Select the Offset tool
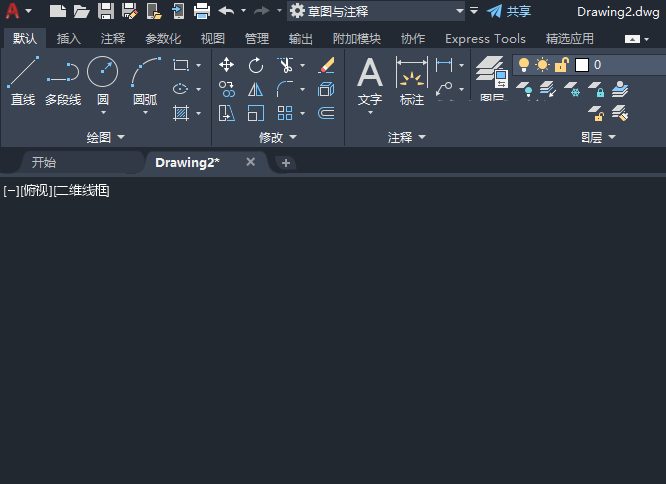The height and width of the screenshot is (484, 666). pyautogui.click(x=326, y=113)
